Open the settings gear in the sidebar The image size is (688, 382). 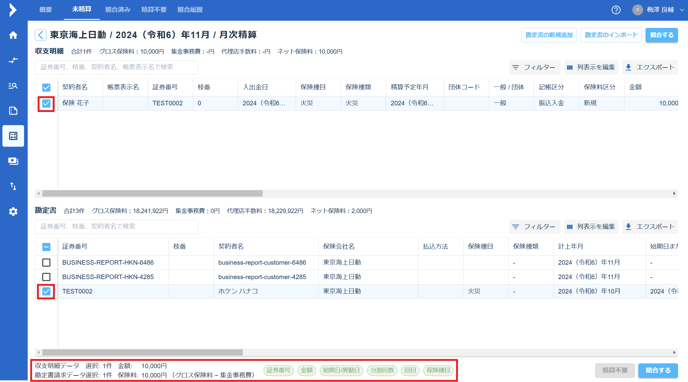[13, 211]
